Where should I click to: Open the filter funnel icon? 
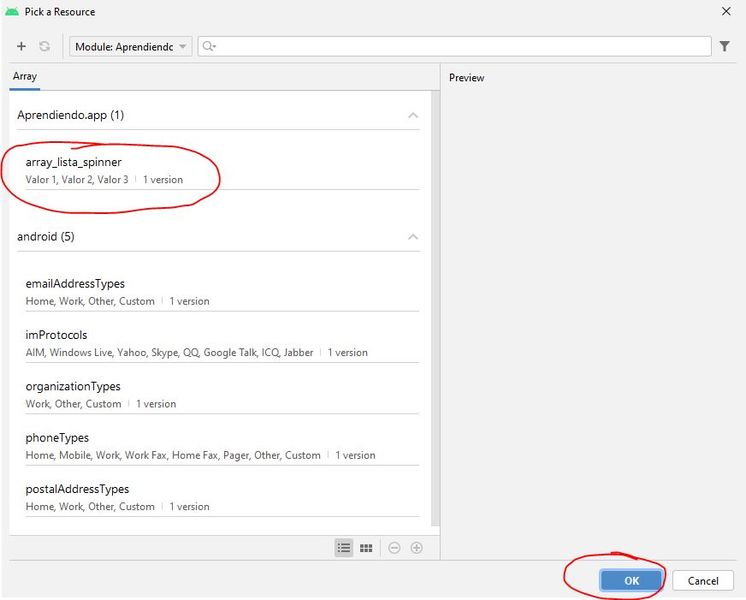724,46
